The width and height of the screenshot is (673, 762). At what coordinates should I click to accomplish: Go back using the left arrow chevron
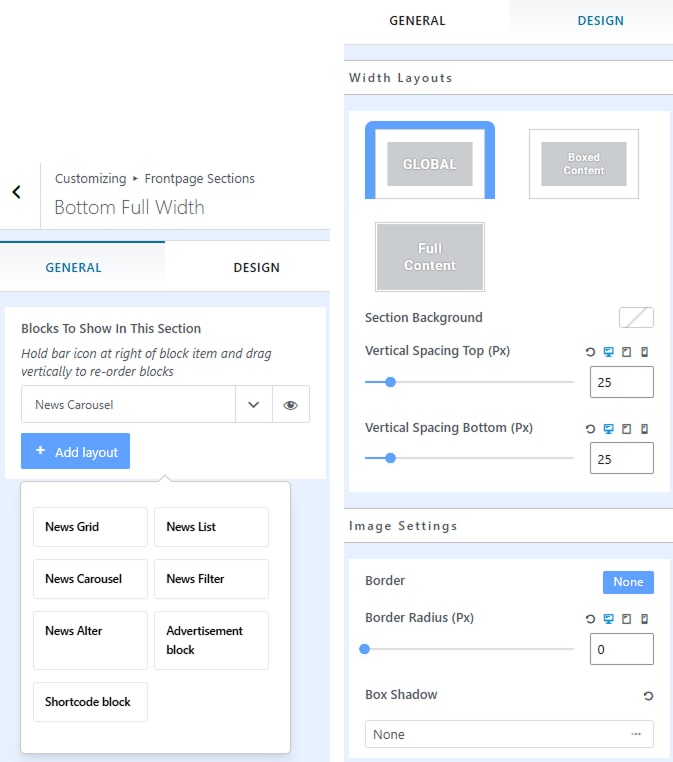[x=16, y=192]
